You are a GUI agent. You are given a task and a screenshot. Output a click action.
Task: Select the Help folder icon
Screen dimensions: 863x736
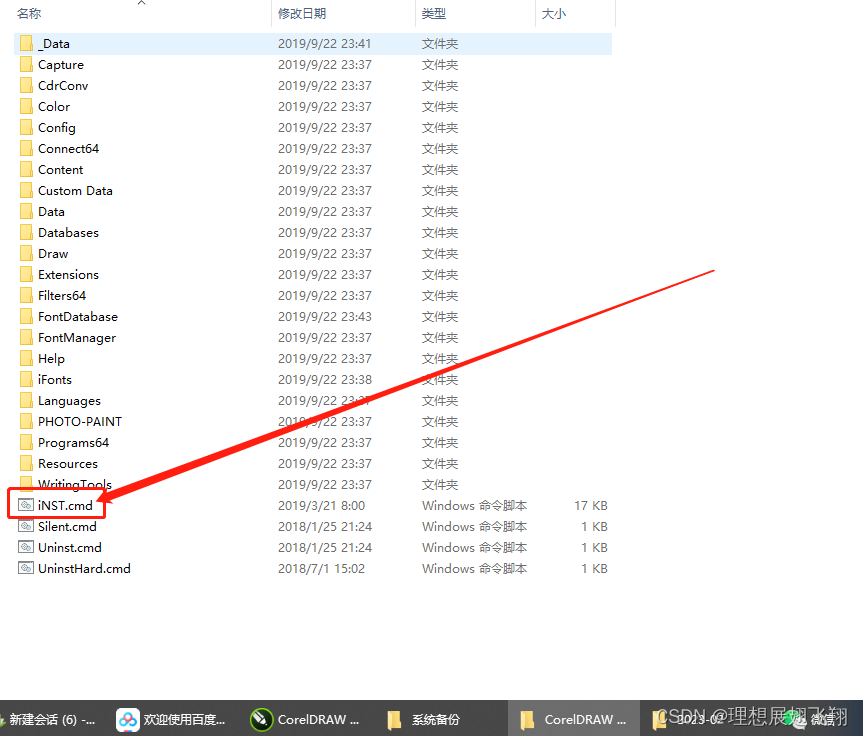point(26,358)
